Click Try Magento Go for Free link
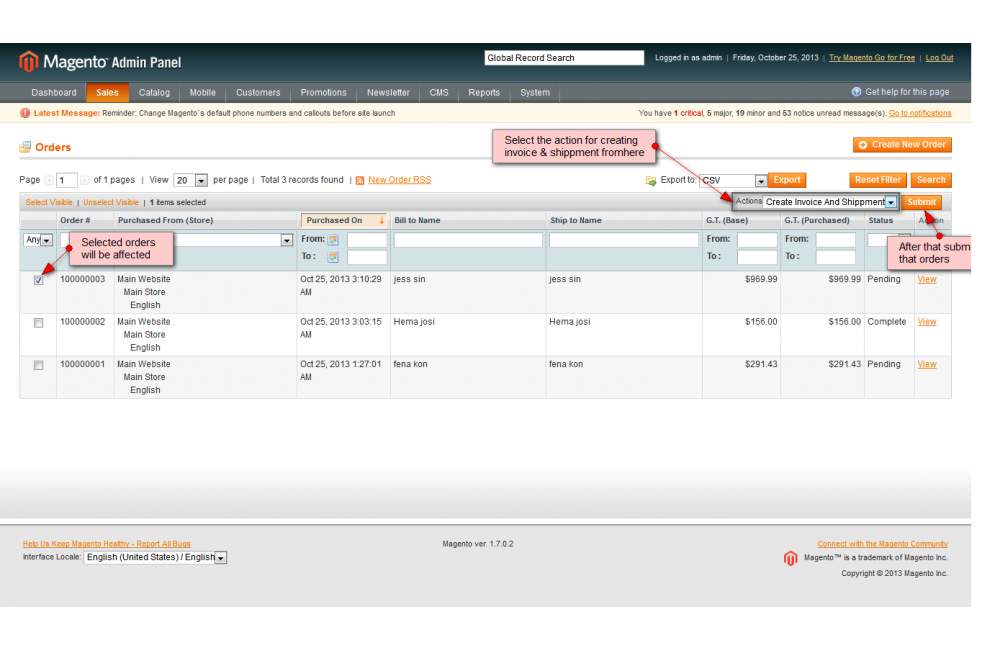The height and width of the screenshot is (650, 1000). 872,57
